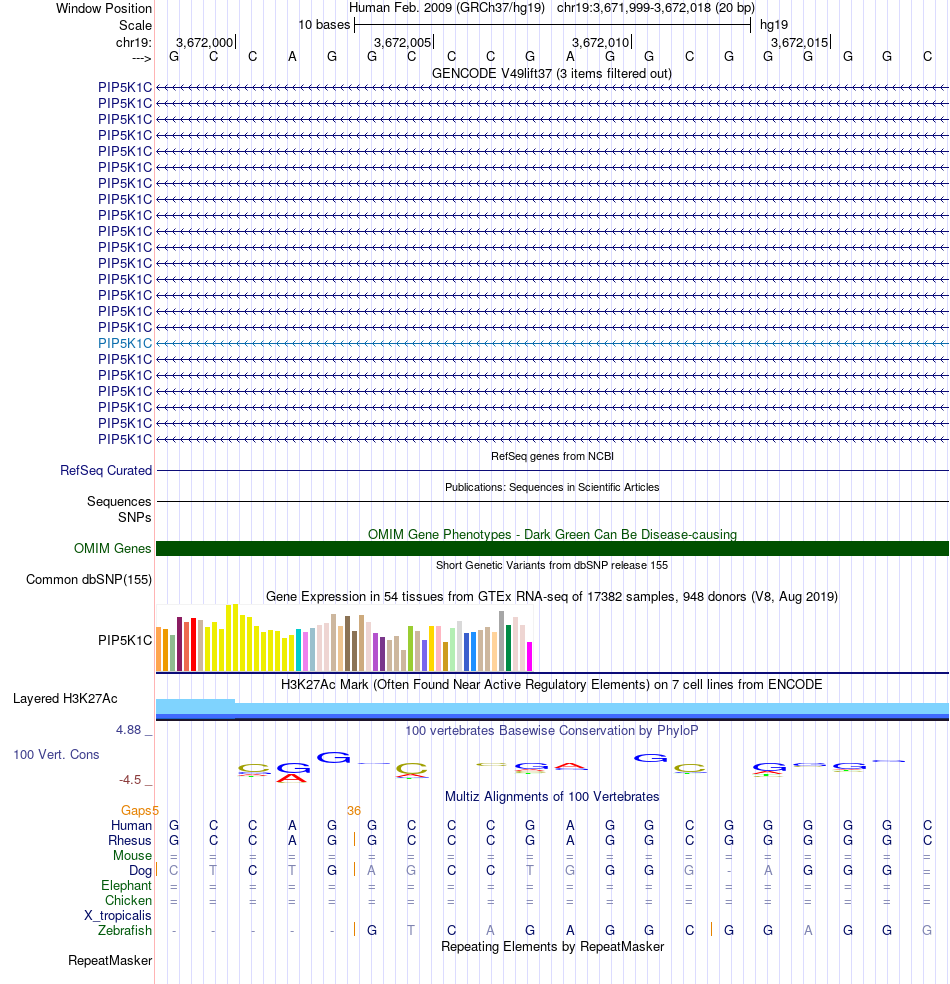Image resolution: width=950 pixels, height=984 pixels.
Task: Click 'Human Feb. 2009 (GRCh37/hg19)' header text
Action: click(447, 8)
